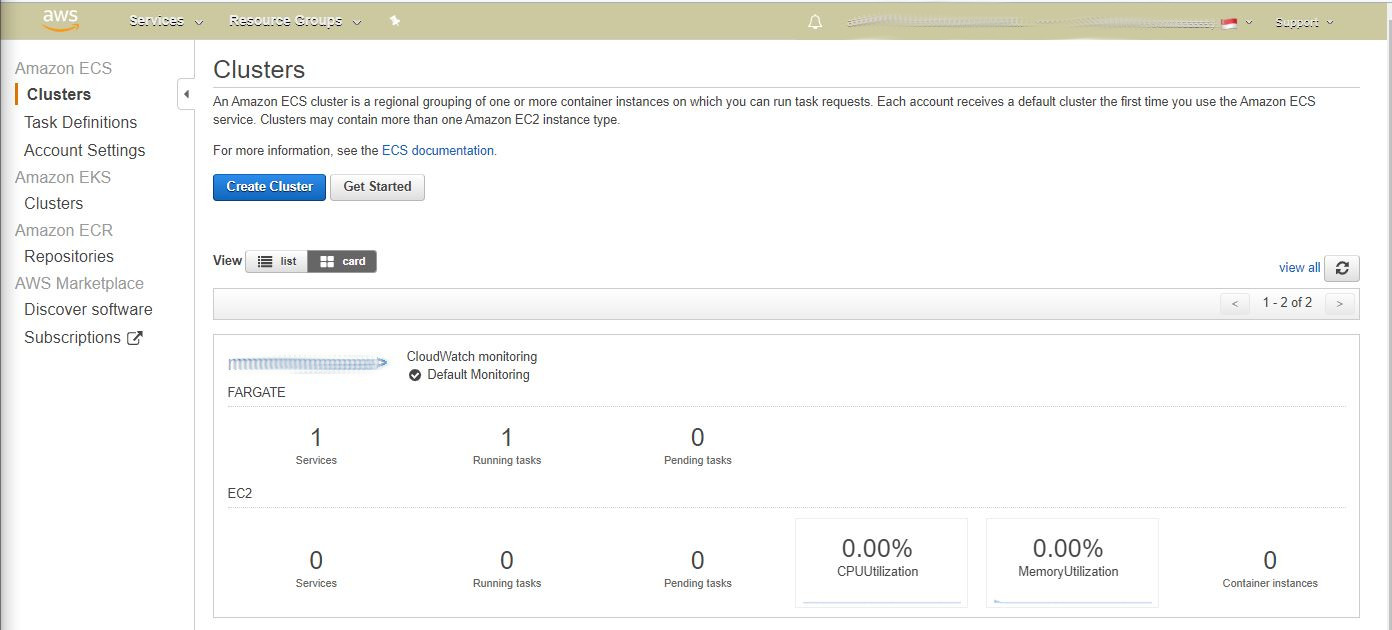Screen dimensions: 1392x630
Task: Go to the next page of clusters
Action: point(1340,303)
